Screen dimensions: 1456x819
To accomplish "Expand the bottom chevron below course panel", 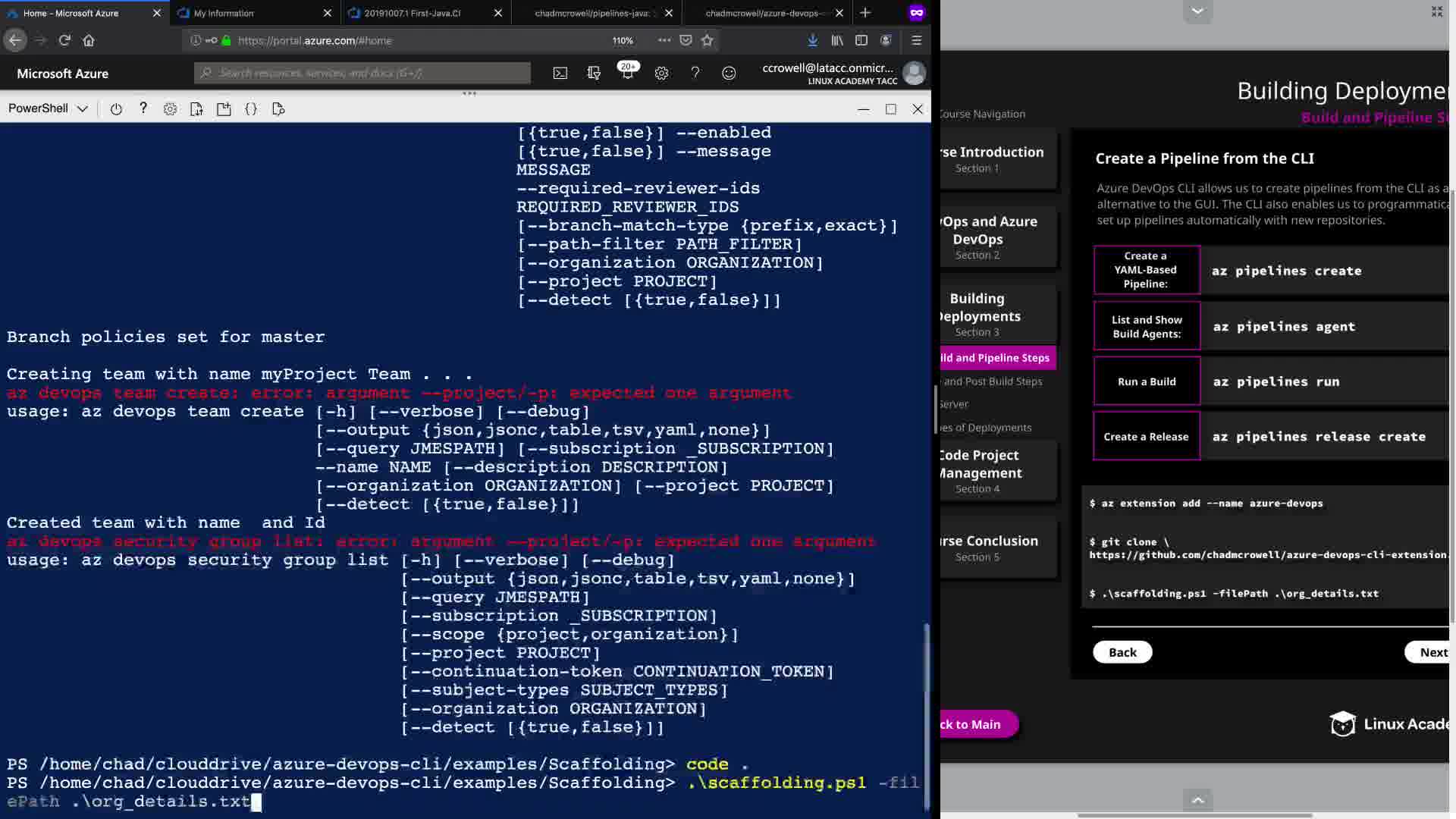I will coord(1197,800).
